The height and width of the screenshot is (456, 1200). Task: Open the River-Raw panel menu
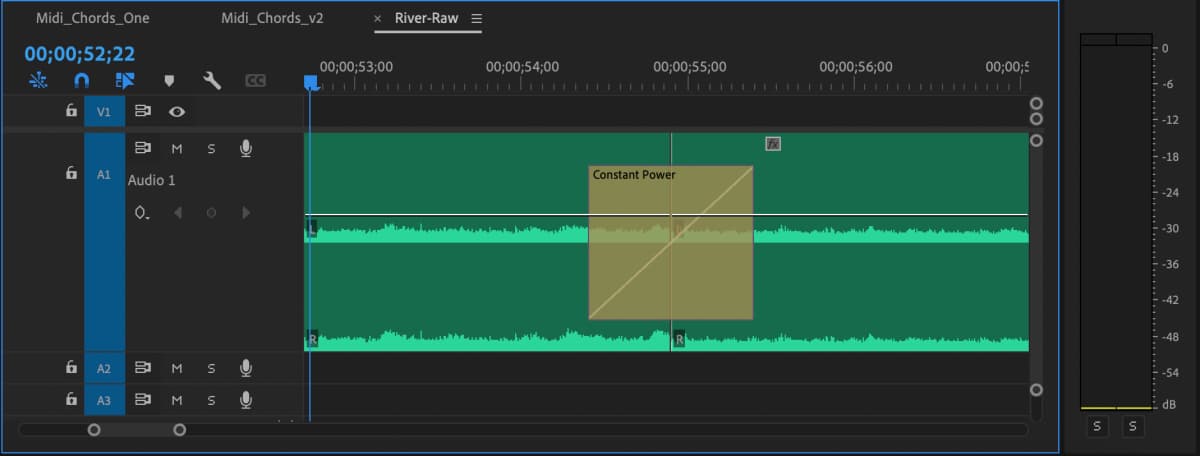coord(476,19)
